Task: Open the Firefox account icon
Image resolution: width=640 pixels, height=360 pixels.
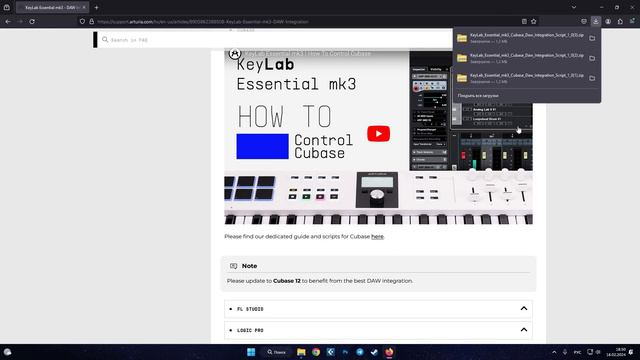Action: click(x=608, y=22)
